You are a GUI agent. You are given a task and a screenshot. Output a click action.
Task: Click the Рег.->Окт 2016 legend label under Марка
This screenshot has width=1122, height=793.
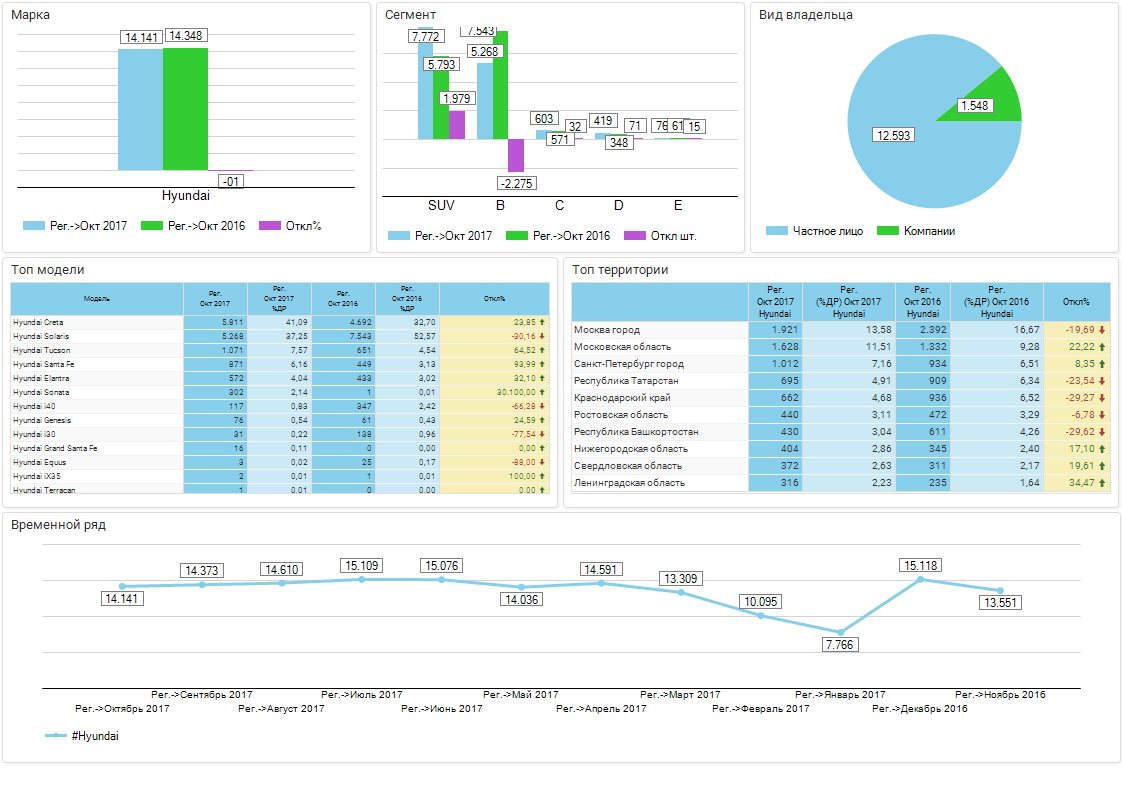[206, 225]
